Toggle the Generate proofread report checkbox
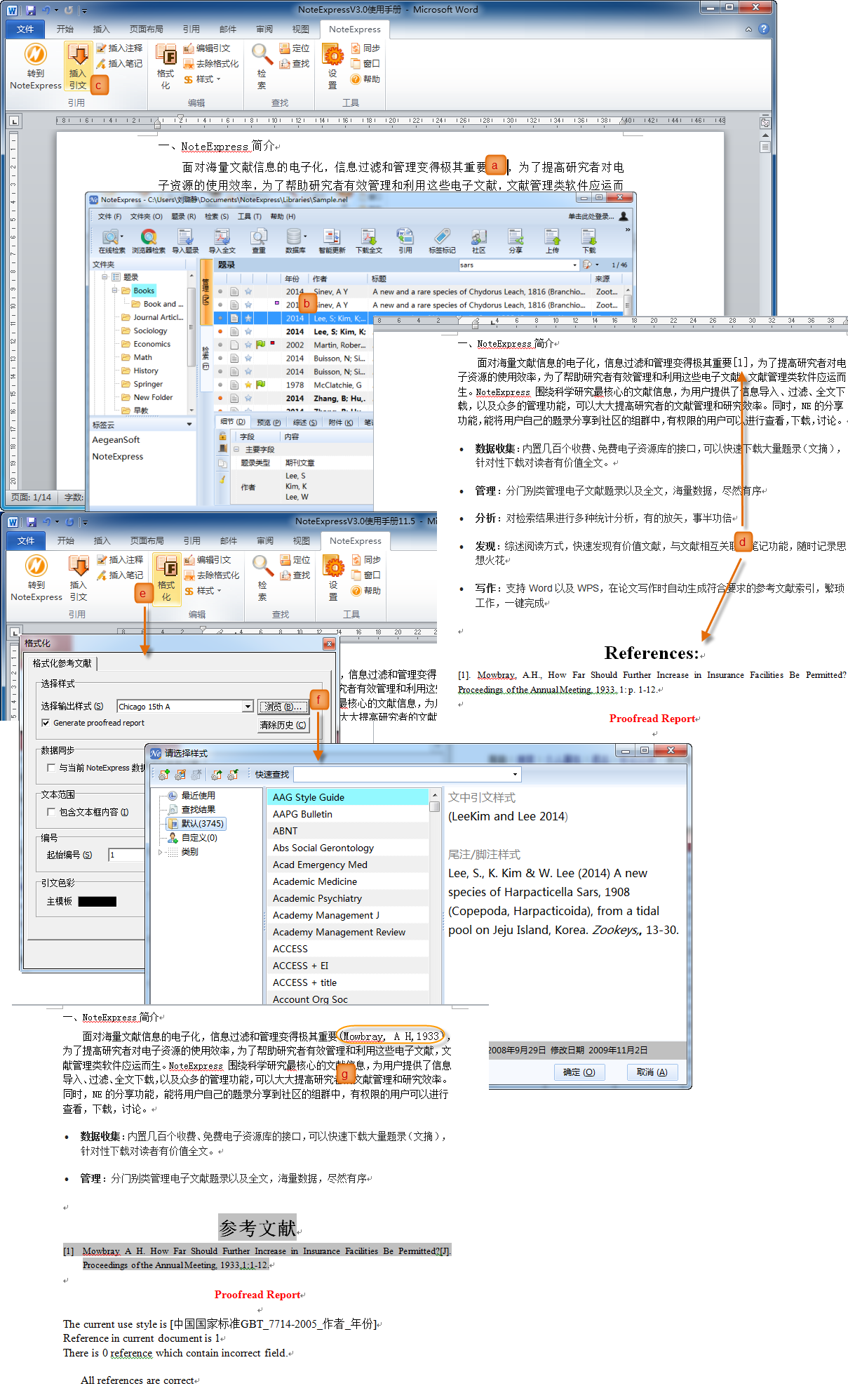The height and width of the screenshot is (1400, 848). (x=46, y=723)
